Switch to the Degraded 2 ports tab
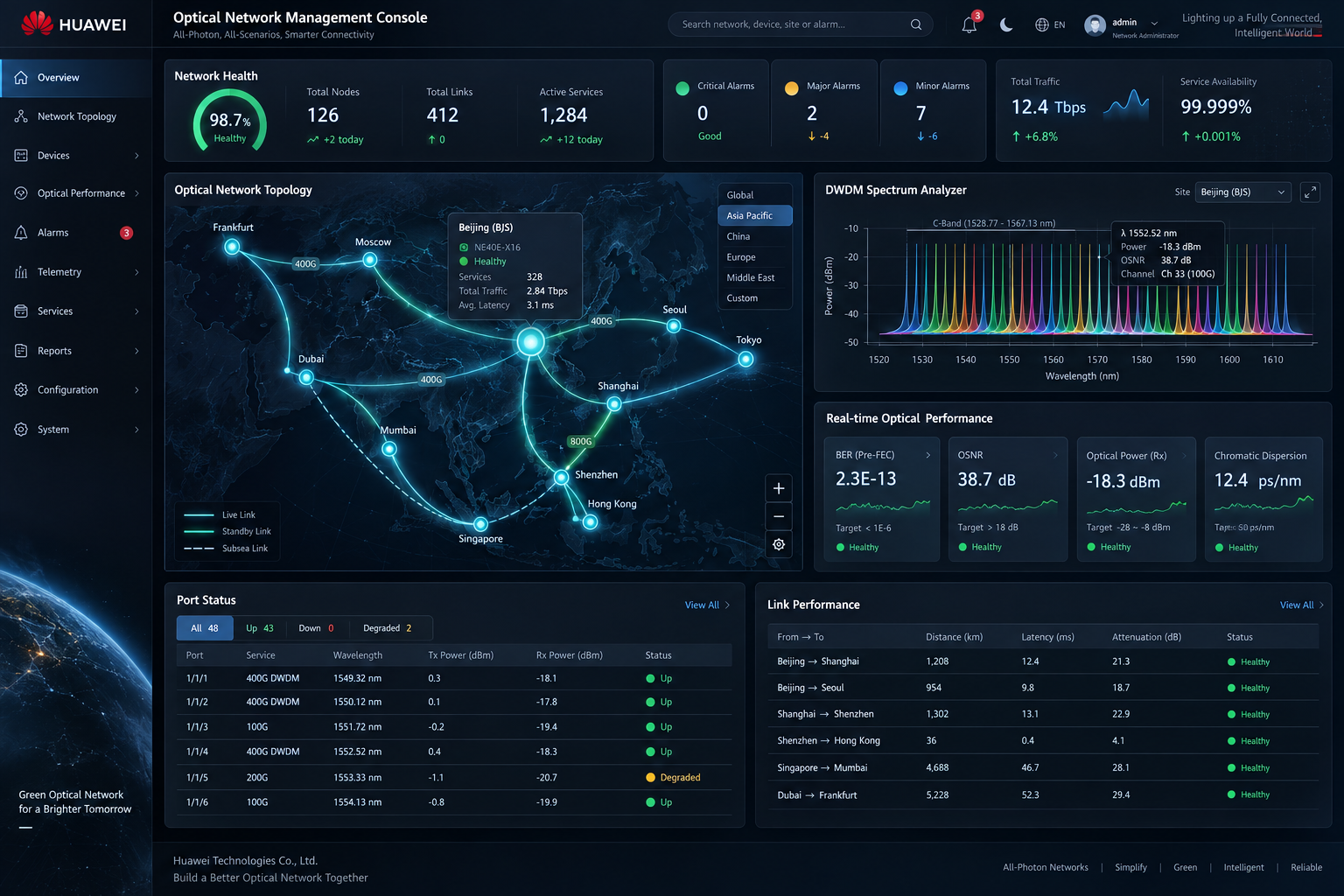 point(388,628)
